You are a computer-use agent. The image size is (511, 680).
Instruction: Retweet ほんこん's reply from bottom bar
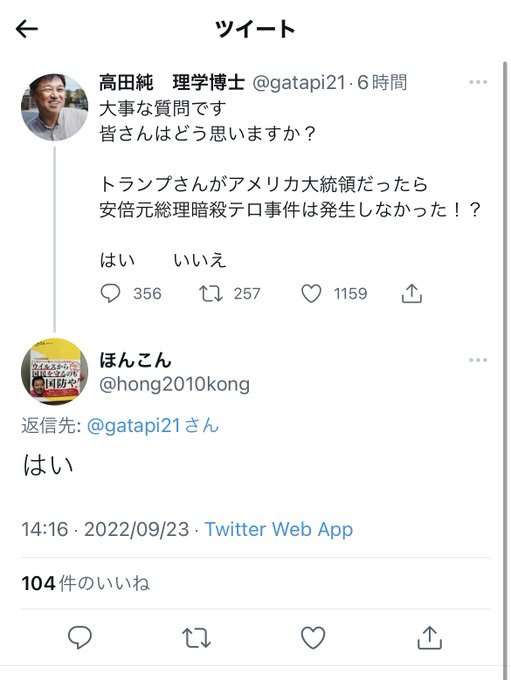[196, 638]
